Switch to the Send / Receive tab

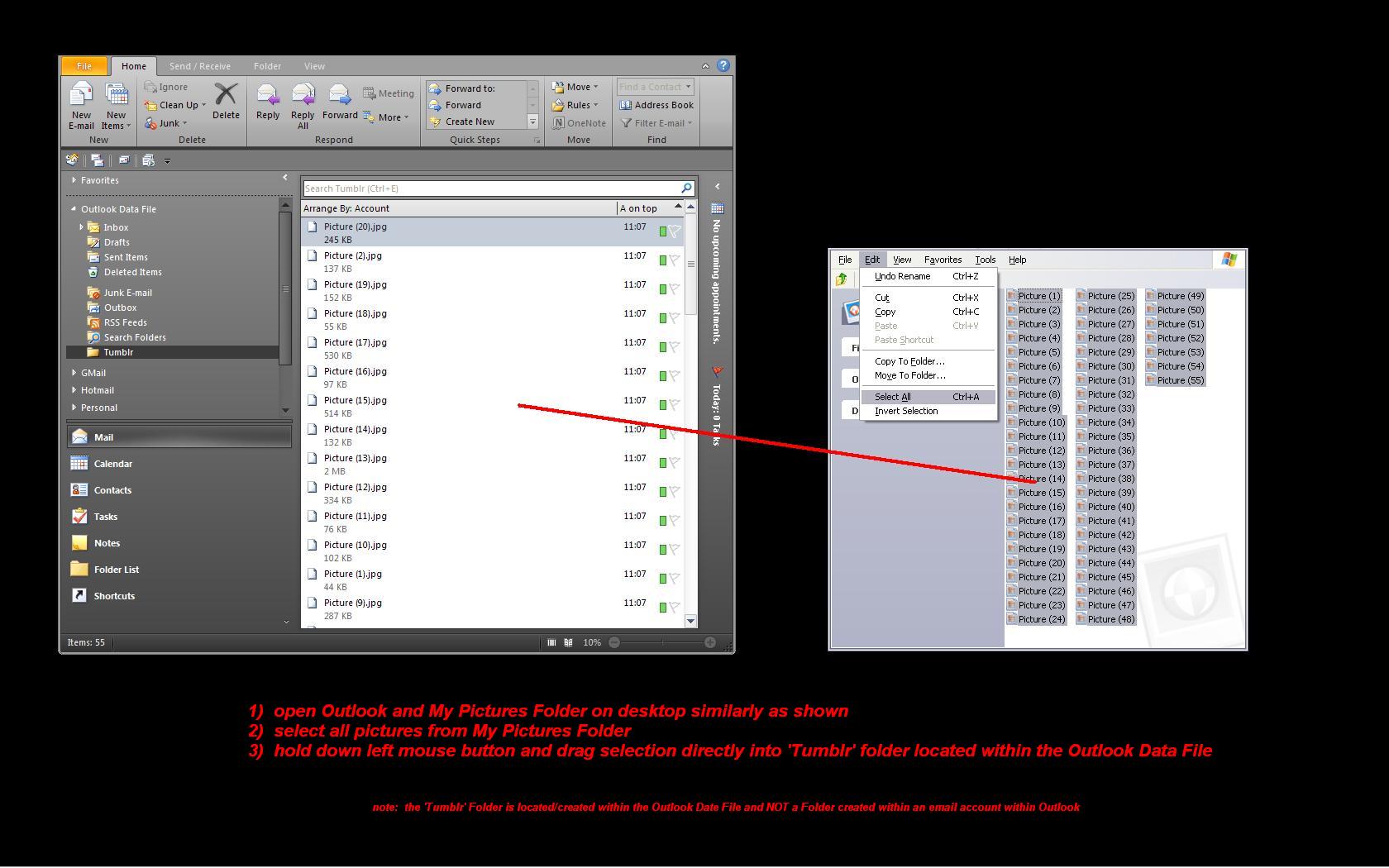pos(200,66)
